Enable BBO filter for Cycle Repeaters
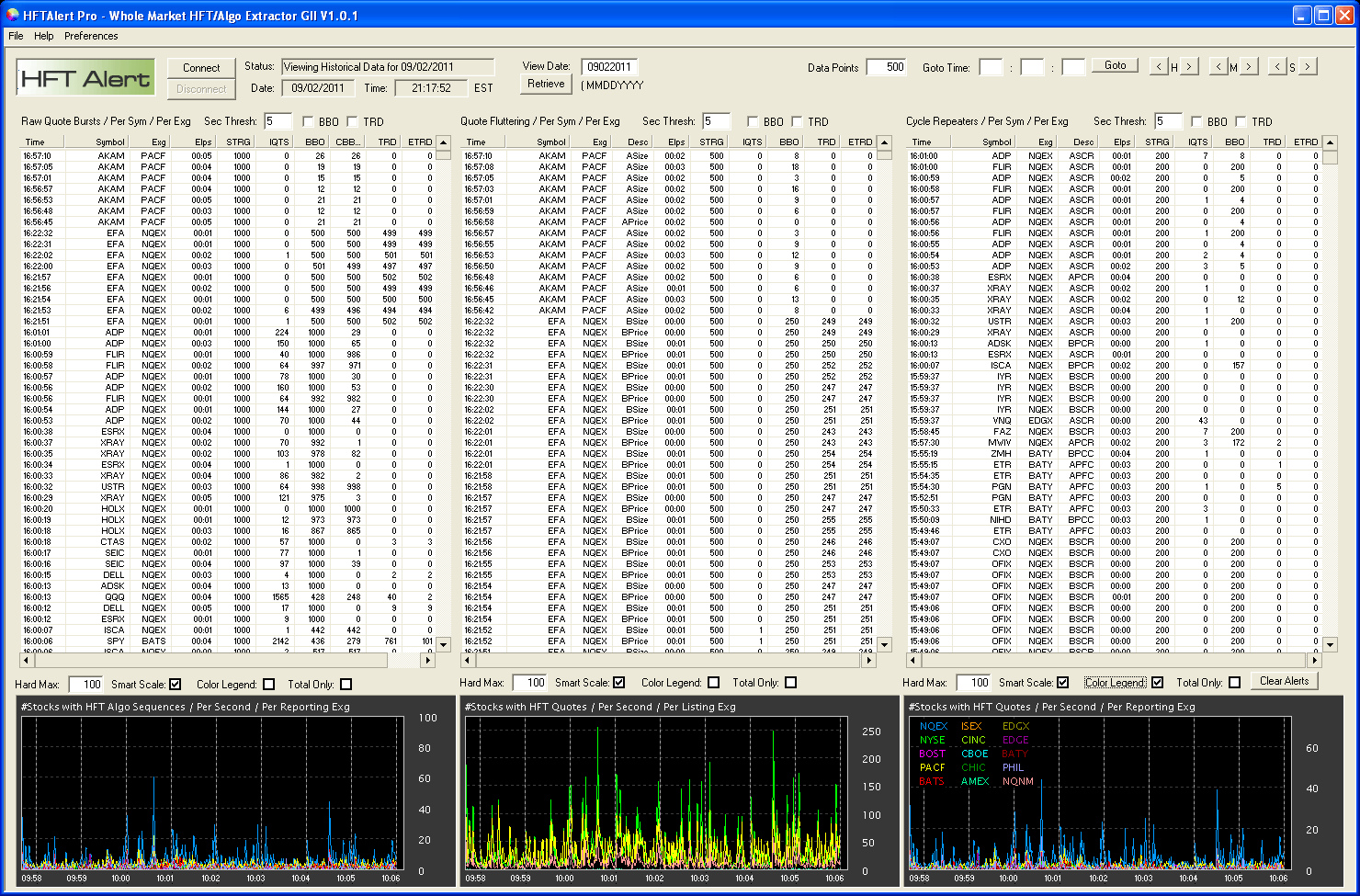Viewport: 1360px width, 896px height. coord(1196,121)
